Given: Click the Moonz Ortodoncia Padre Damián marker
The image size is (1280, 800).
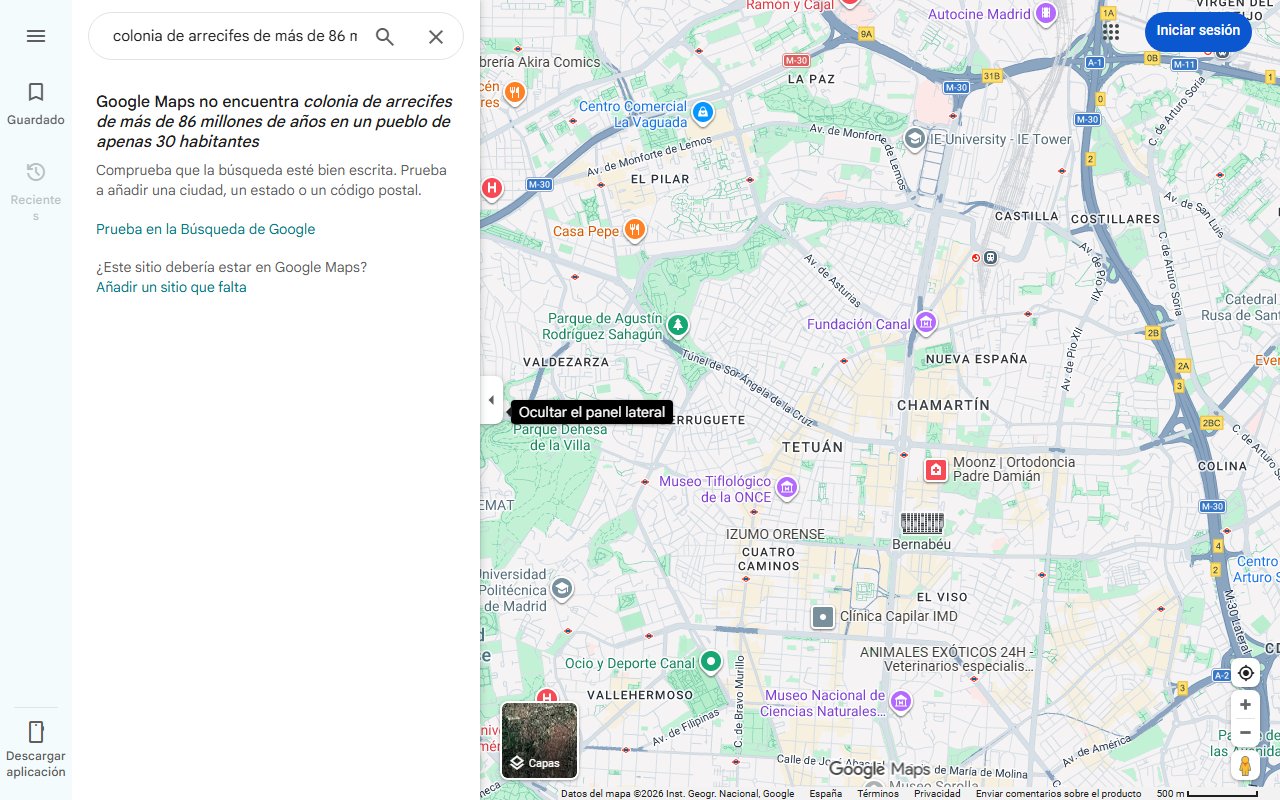Looking at the screenshot, I should (x=935, y=469).
